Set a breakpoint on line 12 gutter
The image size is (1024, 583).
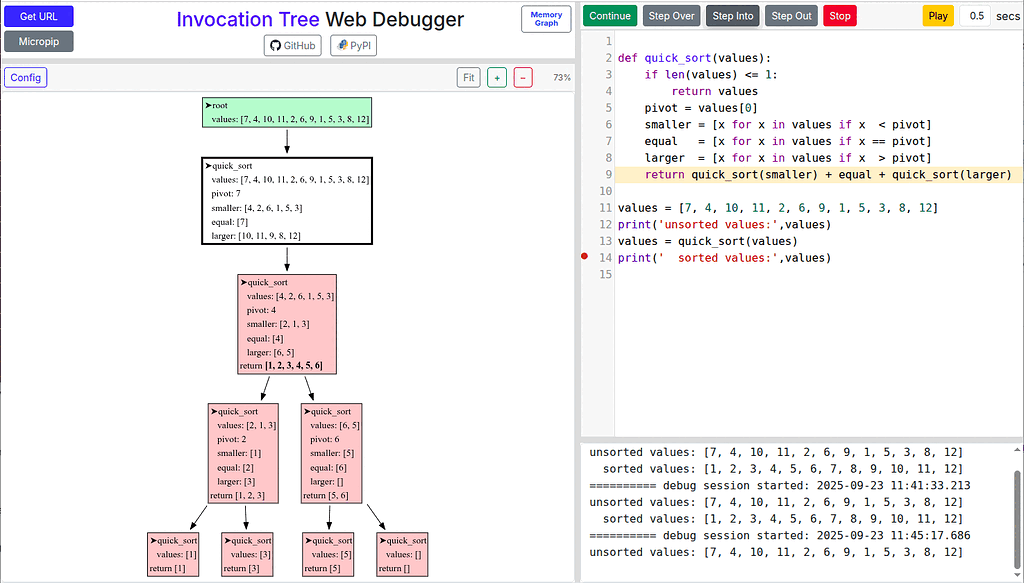tap(584, 224)
